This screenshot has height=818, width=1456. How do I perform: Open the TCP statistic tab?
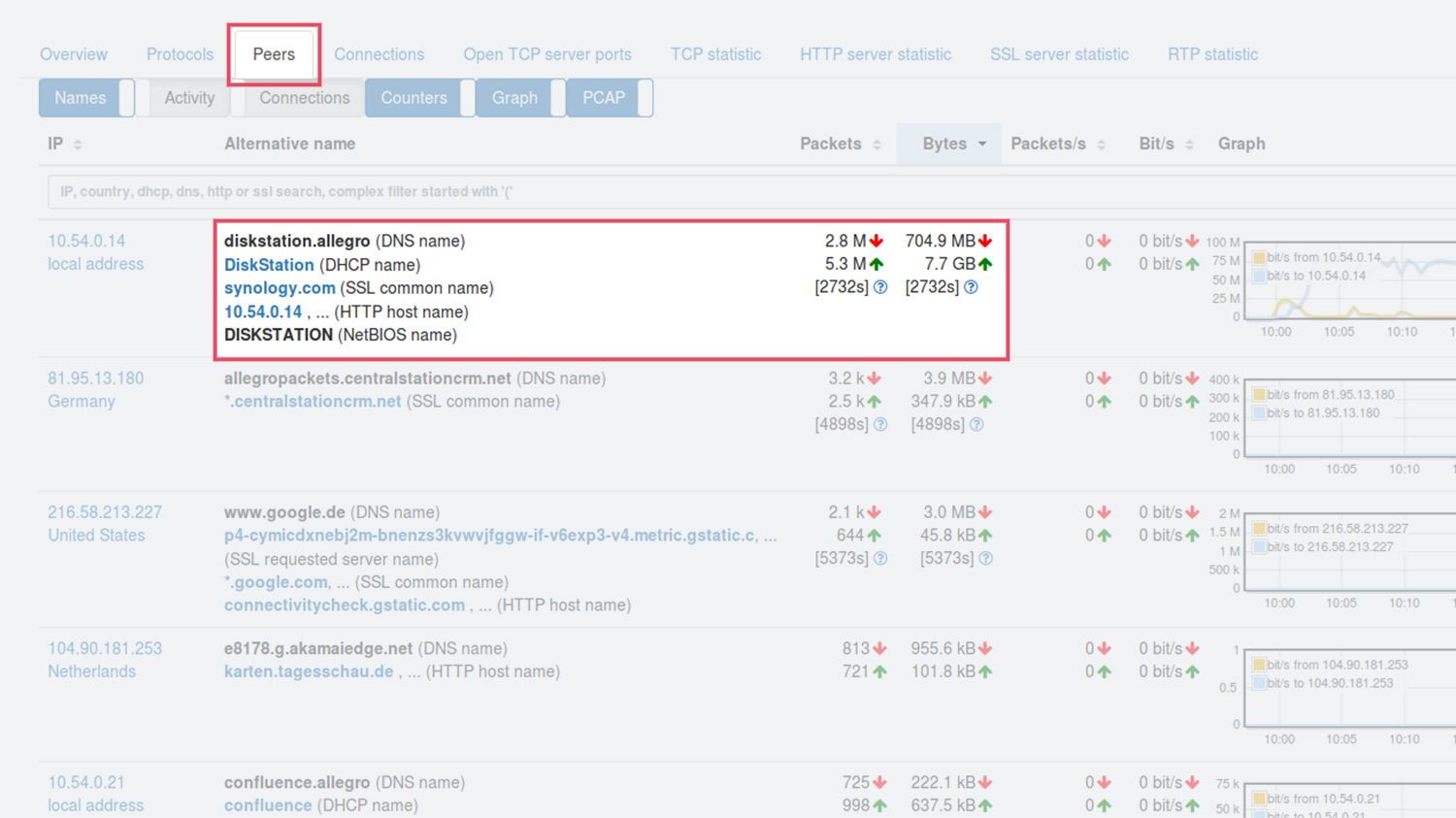click(715, 54)
